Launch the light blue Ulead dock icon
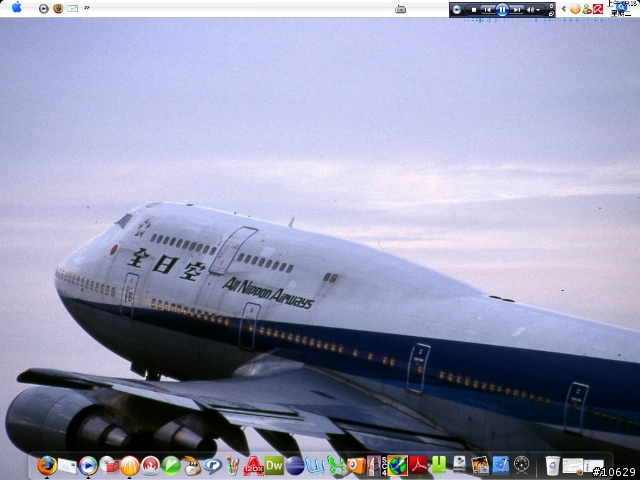Image resolution: width=640 pixels, height=480 pixels. click(x=315, y=466)
